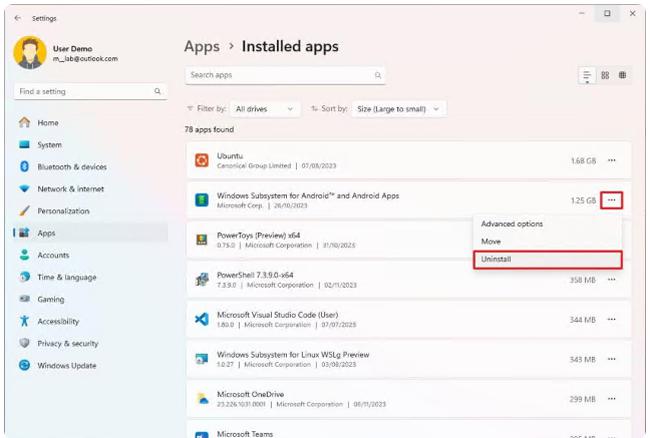The height and width of the screenshot is (438, 650).
Task: Click the Find a setting box
Action: point(88,92)
